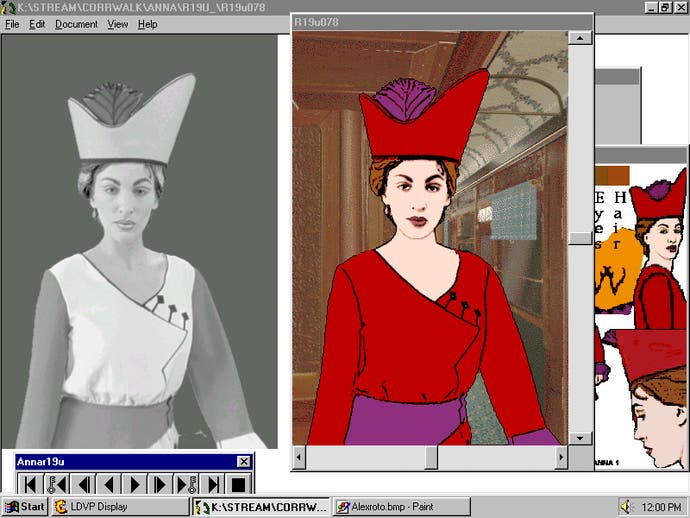The height and width of the screenshot is (518, 690).
Task: Go to previous keyframe in Annar19u controls
Action: (x=56, y=485)
